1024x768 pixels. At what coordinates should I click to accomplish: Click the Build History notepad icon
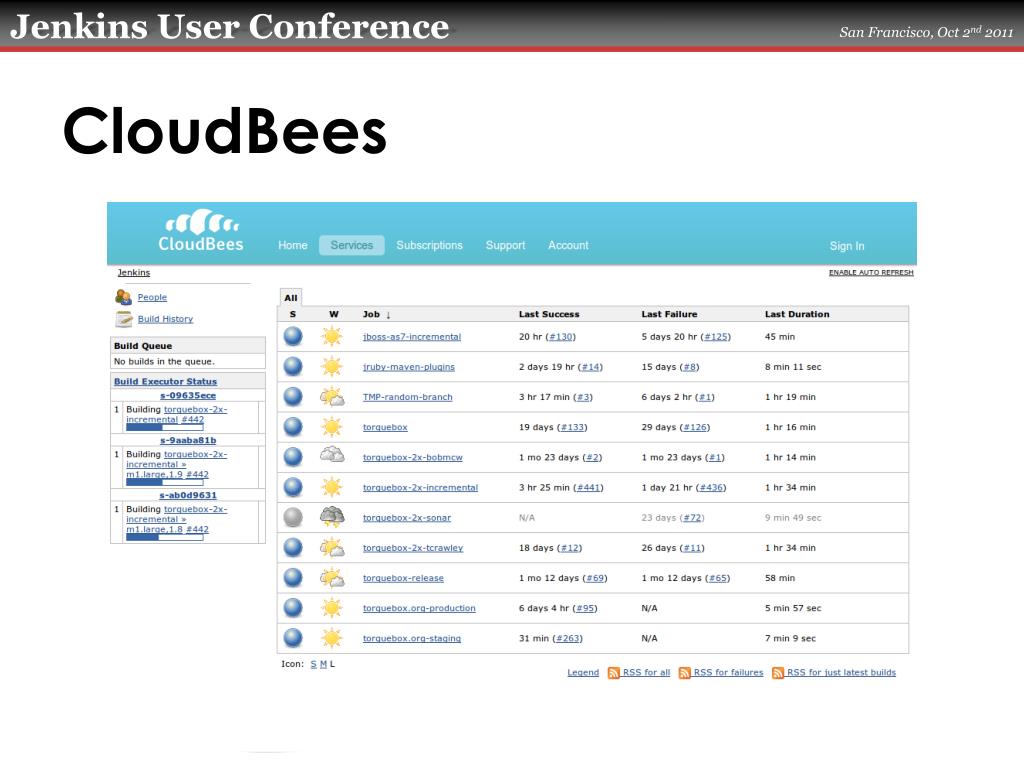coord(123,319)
